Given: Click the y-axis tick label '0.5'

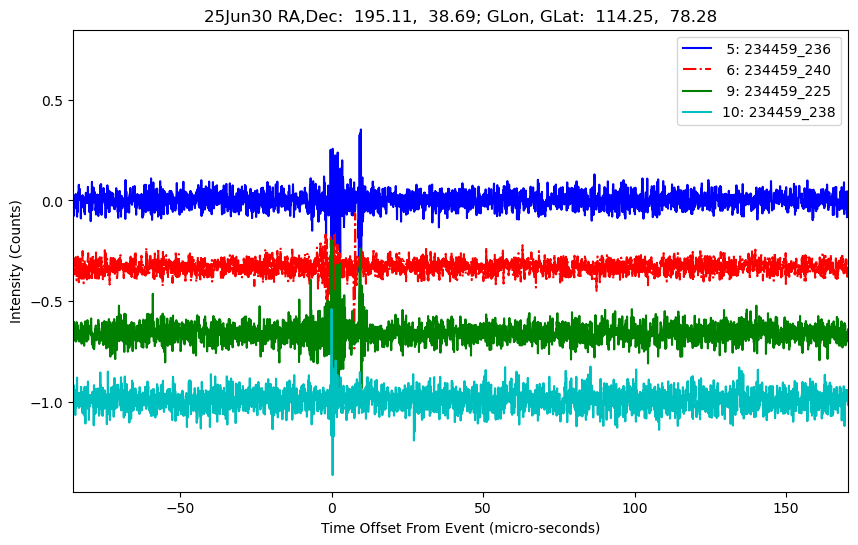Looking at the screenshot, I should pyautogui.click(x=53, y=101).
